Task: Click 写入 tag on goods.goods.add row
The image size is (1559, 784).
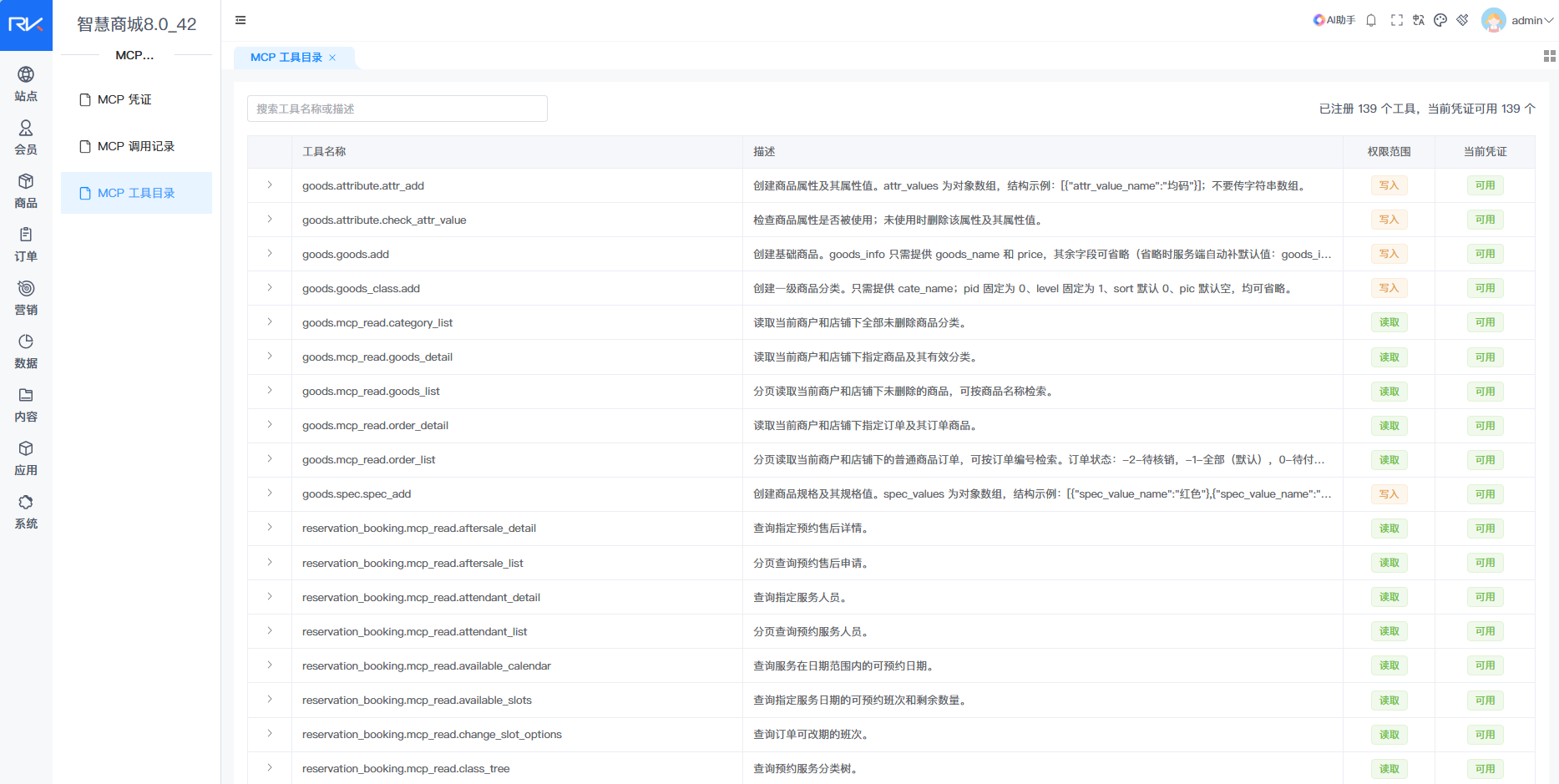Action: coord(1389,254)
